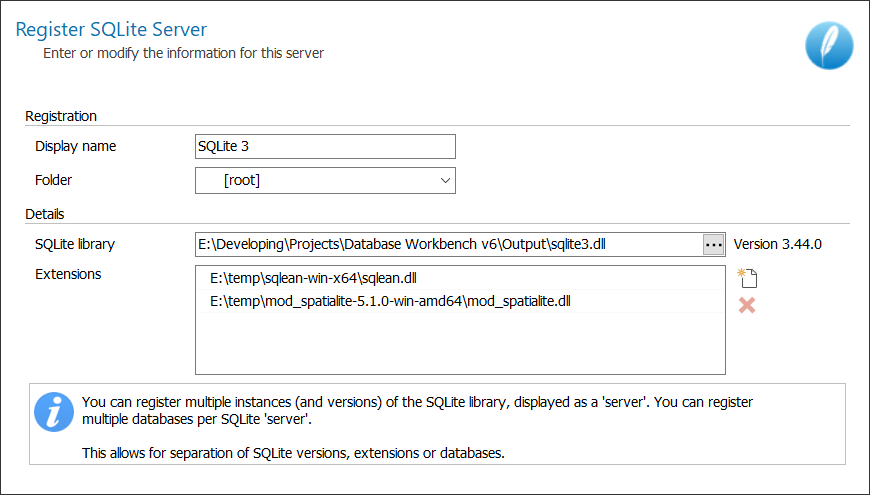The image size is (870, 495).
Task: Click the Extensions label
Action: click(x=68, y=274)
